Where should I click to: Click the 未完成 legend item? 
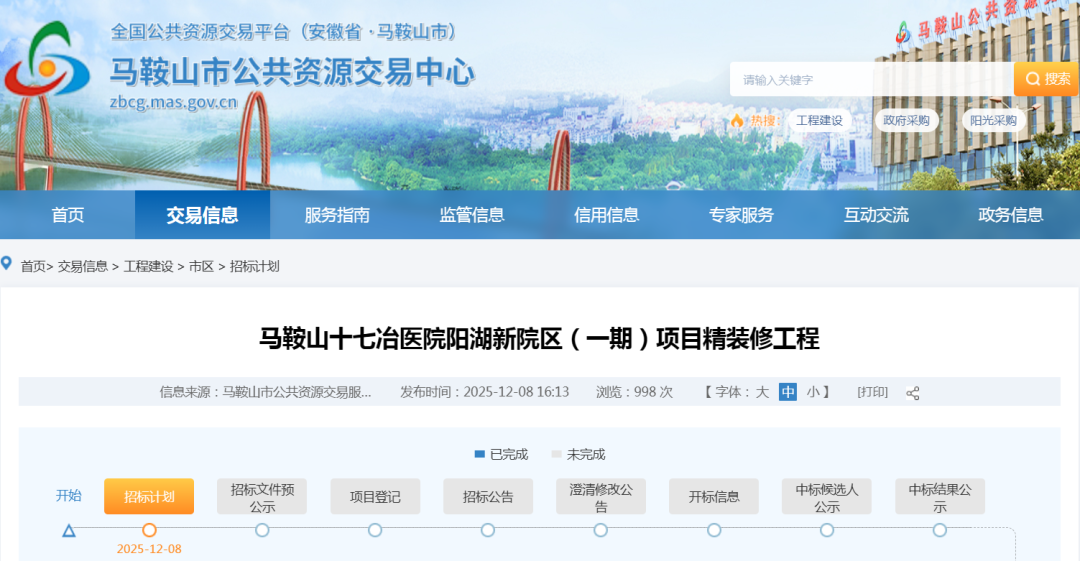pyautogui.click(x=579, y=454)
